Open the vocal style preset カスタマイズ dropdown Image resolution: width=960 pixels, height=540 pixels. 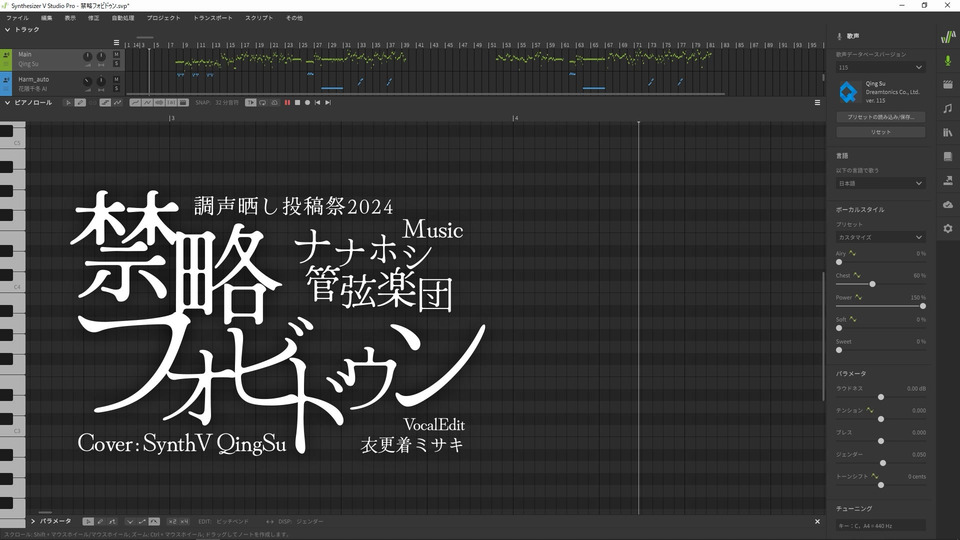coord(880,237)
